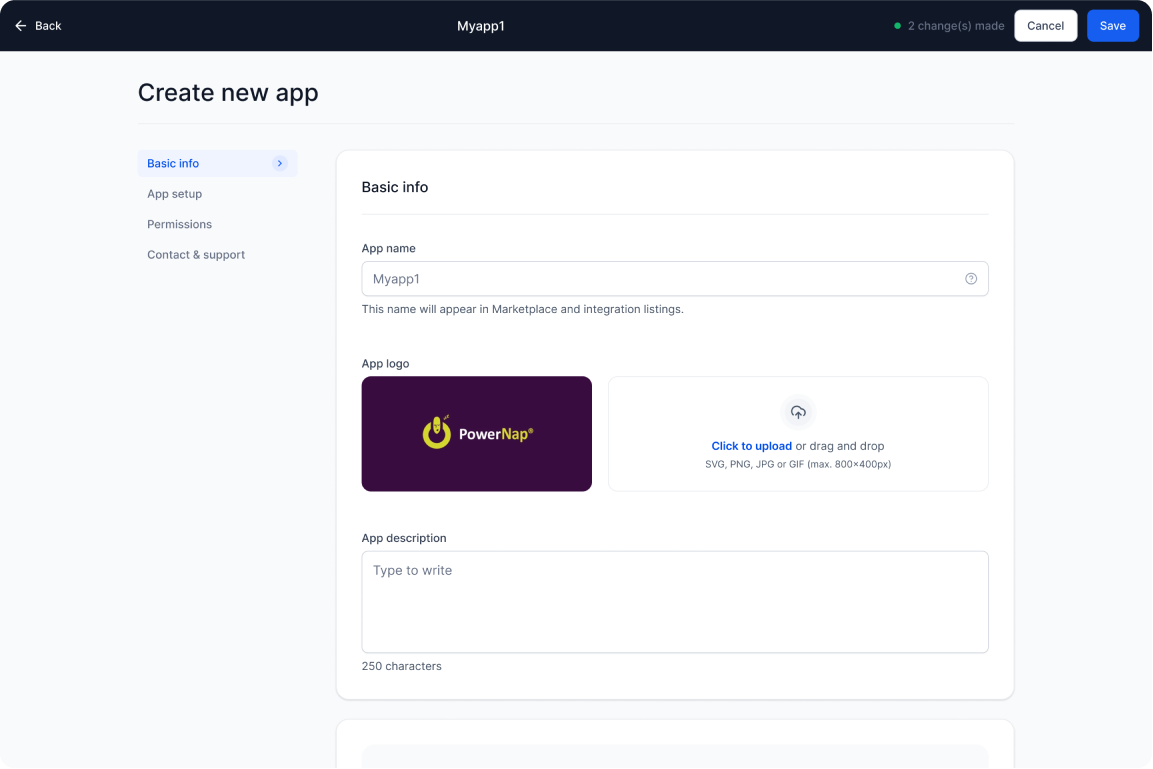
Task: Click the back arrow icon
Action: pyautogui.click(x=20, y=26)
